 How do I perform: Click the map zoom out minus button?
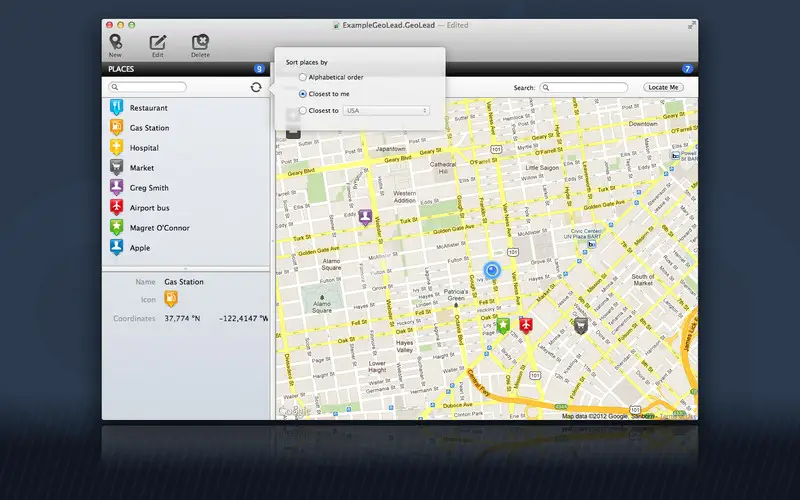click(293, 132)
